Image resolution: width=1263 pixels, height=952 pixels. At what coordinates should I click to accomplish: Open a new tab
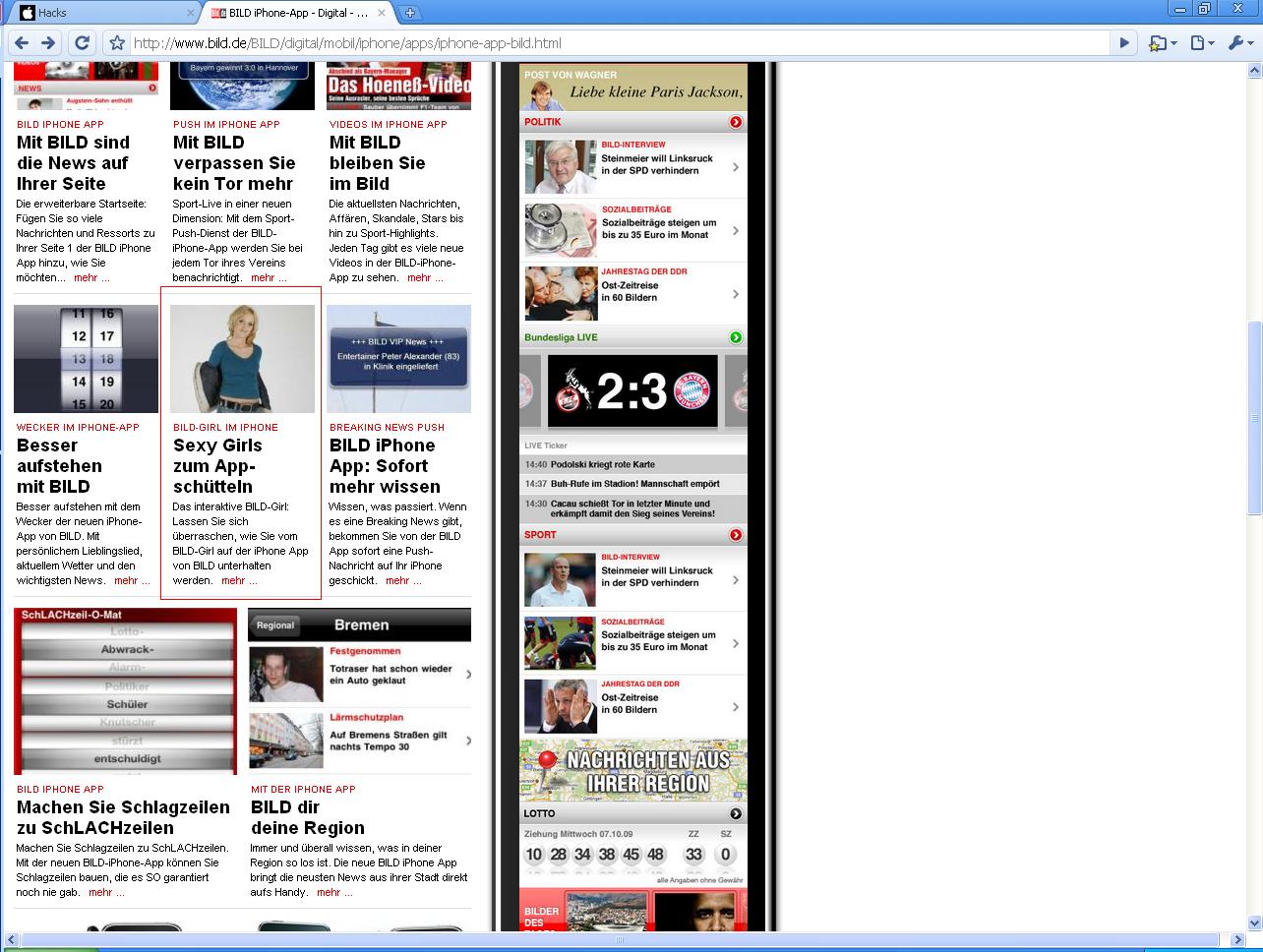[410, 13]
